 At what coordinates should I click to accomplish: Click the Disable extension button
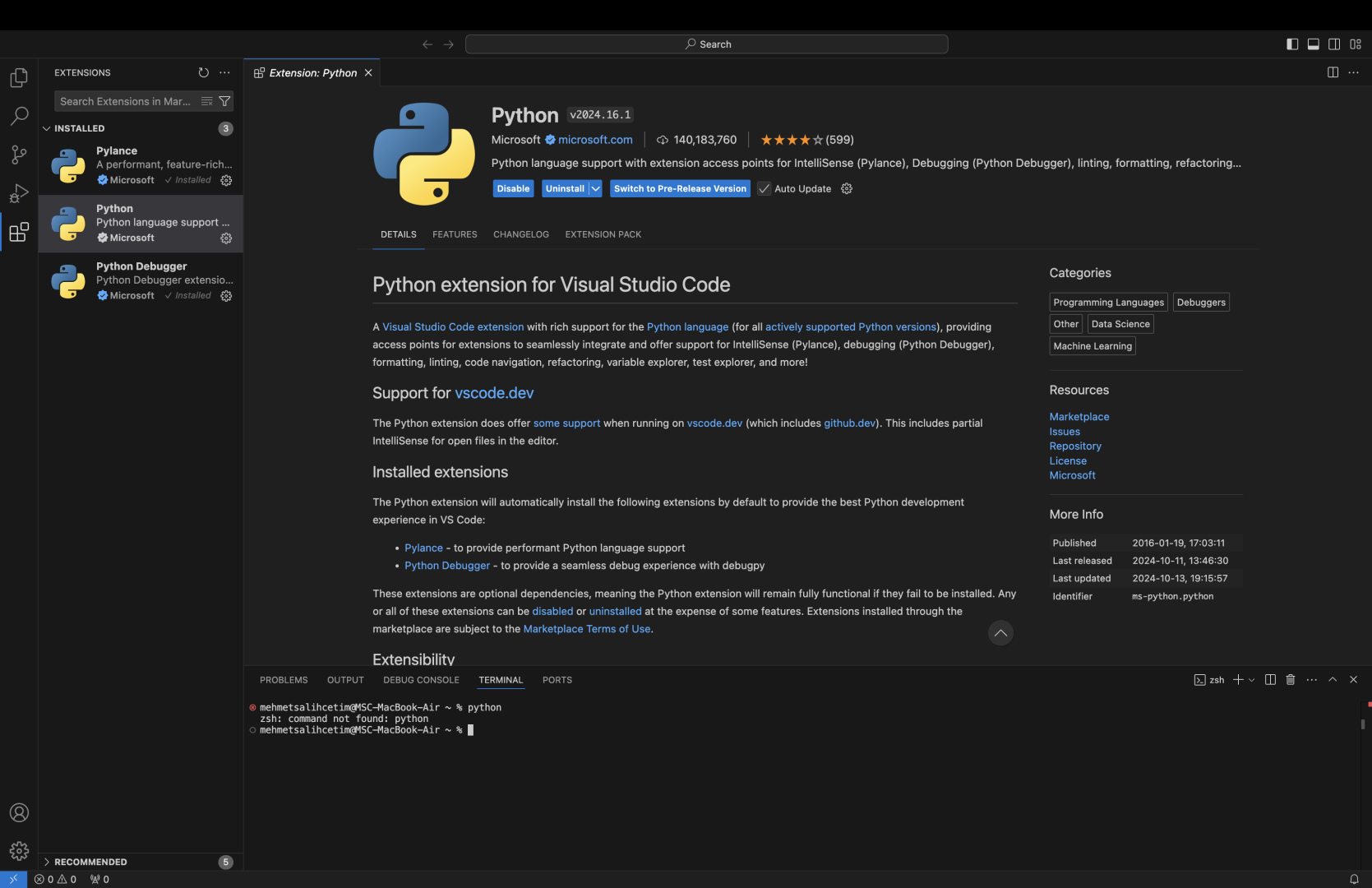(513, 189)
